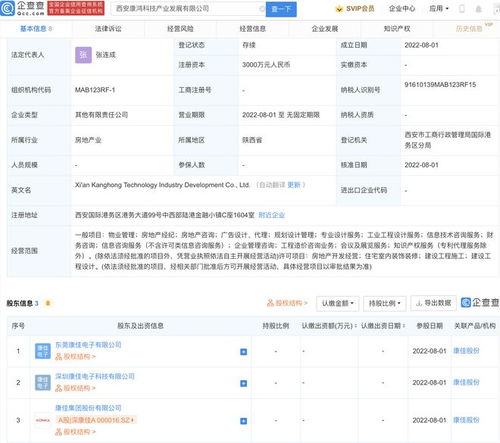Go to 企业中心
Image resolution: width=500 pixels, height=443 pixels.
coord(402,9)
